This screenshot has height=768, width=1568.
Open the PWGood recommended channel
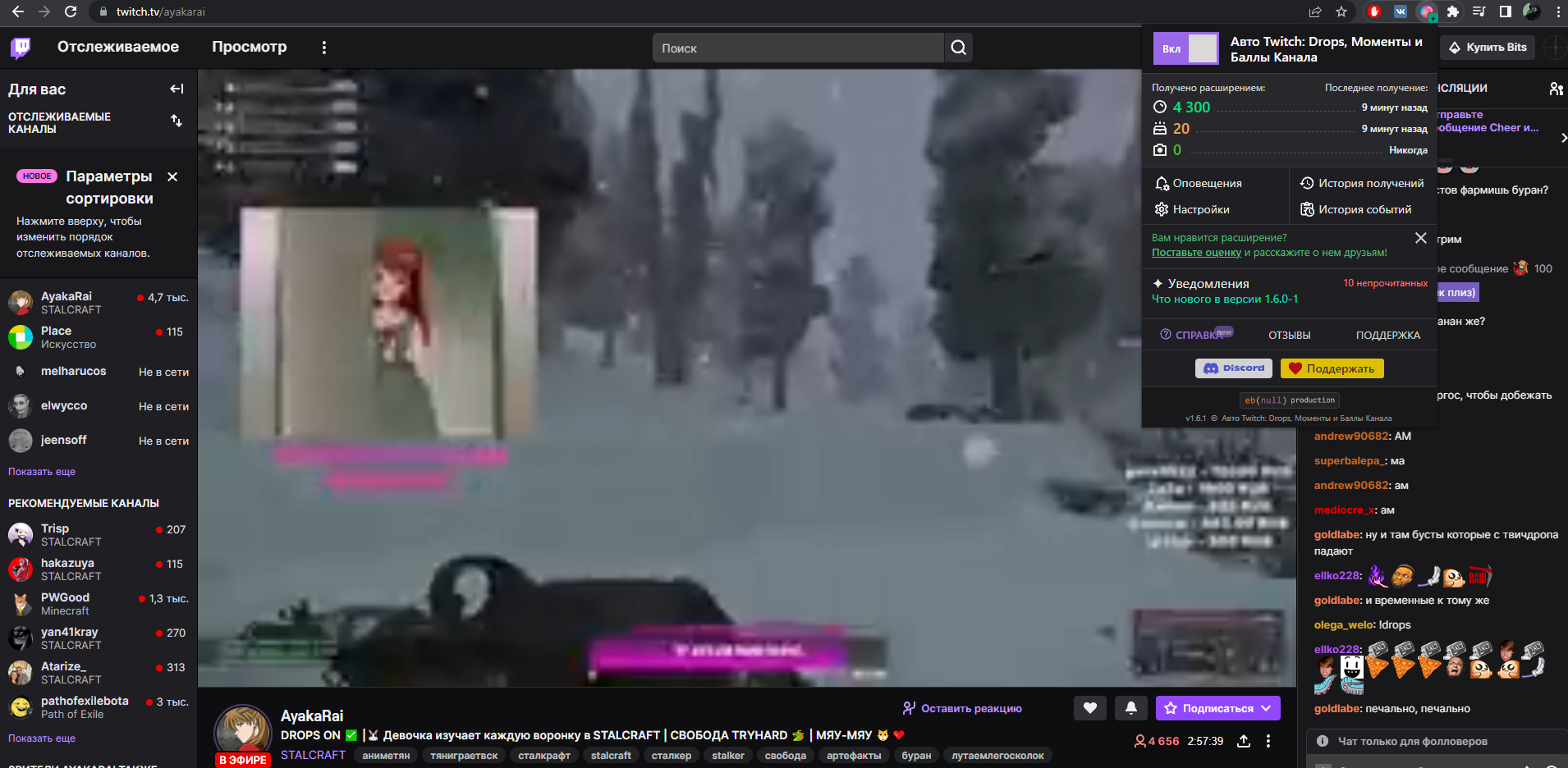99,604
